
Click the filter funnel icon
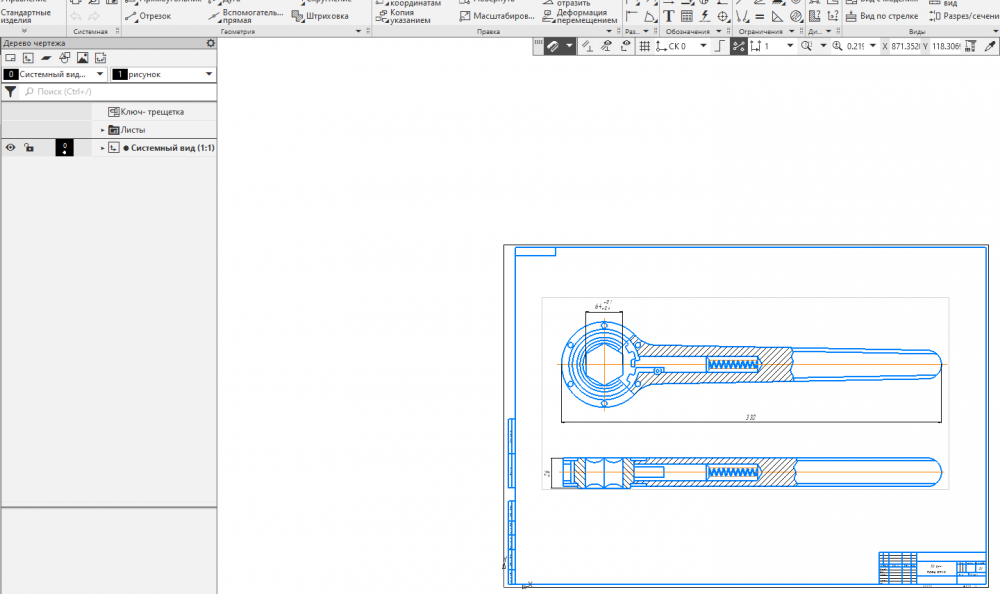(10, 91)
